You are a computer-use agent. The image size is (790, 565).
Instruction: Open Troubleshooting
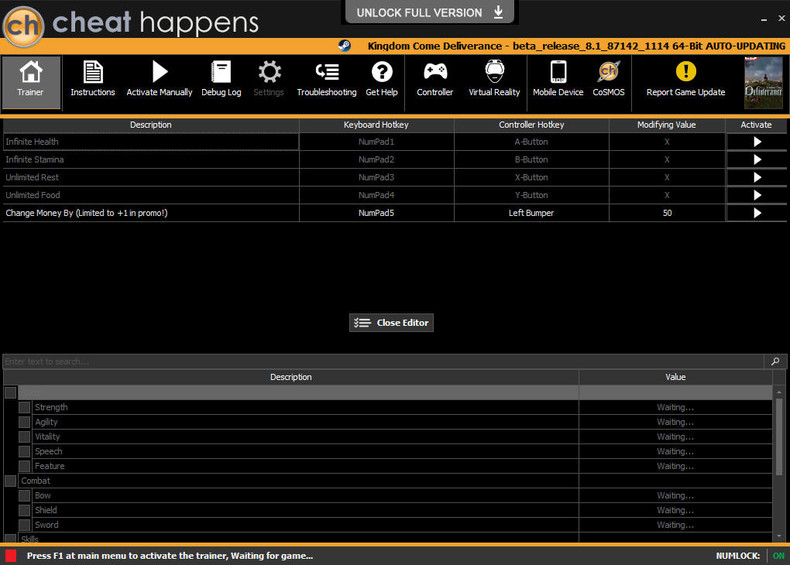coord(326,78)
